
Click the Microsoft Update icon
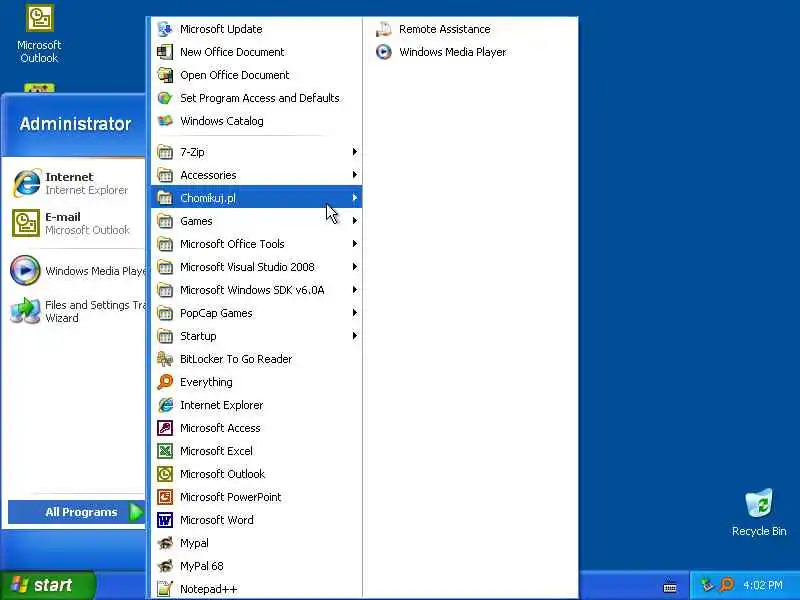tap(165, 29)
